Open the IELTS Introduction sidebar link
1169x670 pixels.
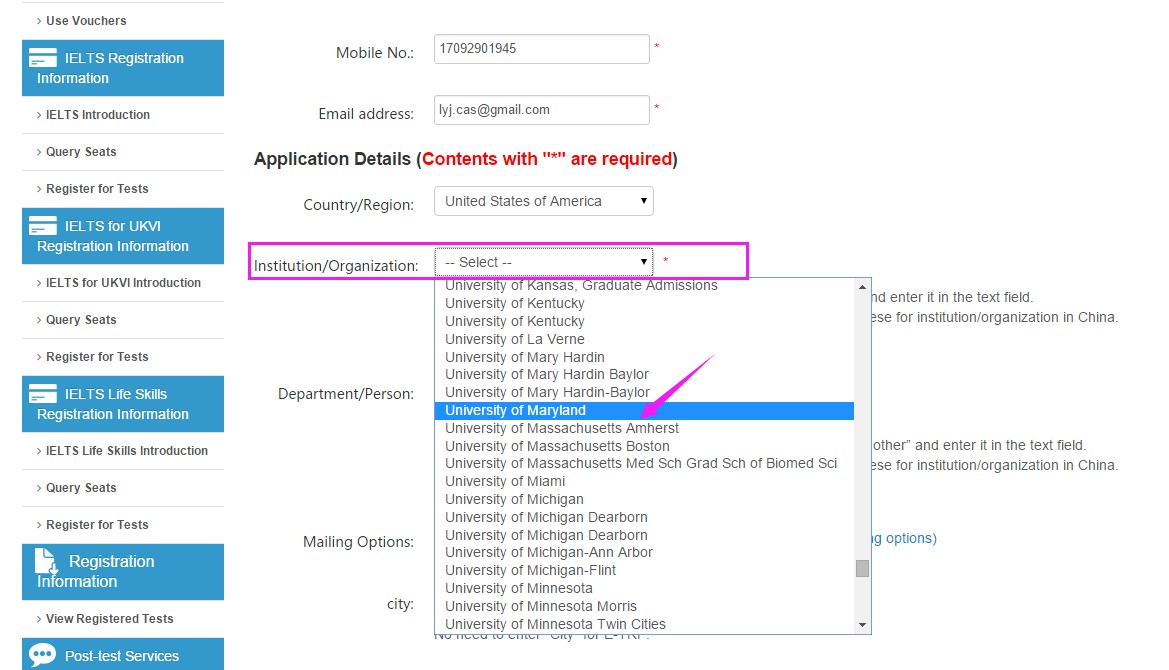pyautogui.click(x=98, y=115)
